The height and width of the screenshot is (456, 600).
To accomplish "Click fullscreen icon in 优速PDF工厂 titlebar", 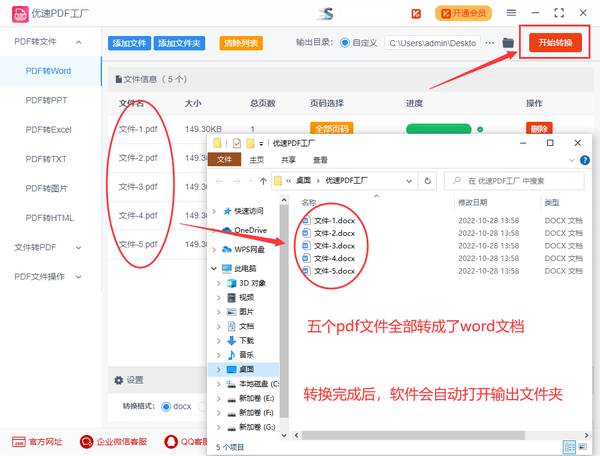I will point(559,13).
